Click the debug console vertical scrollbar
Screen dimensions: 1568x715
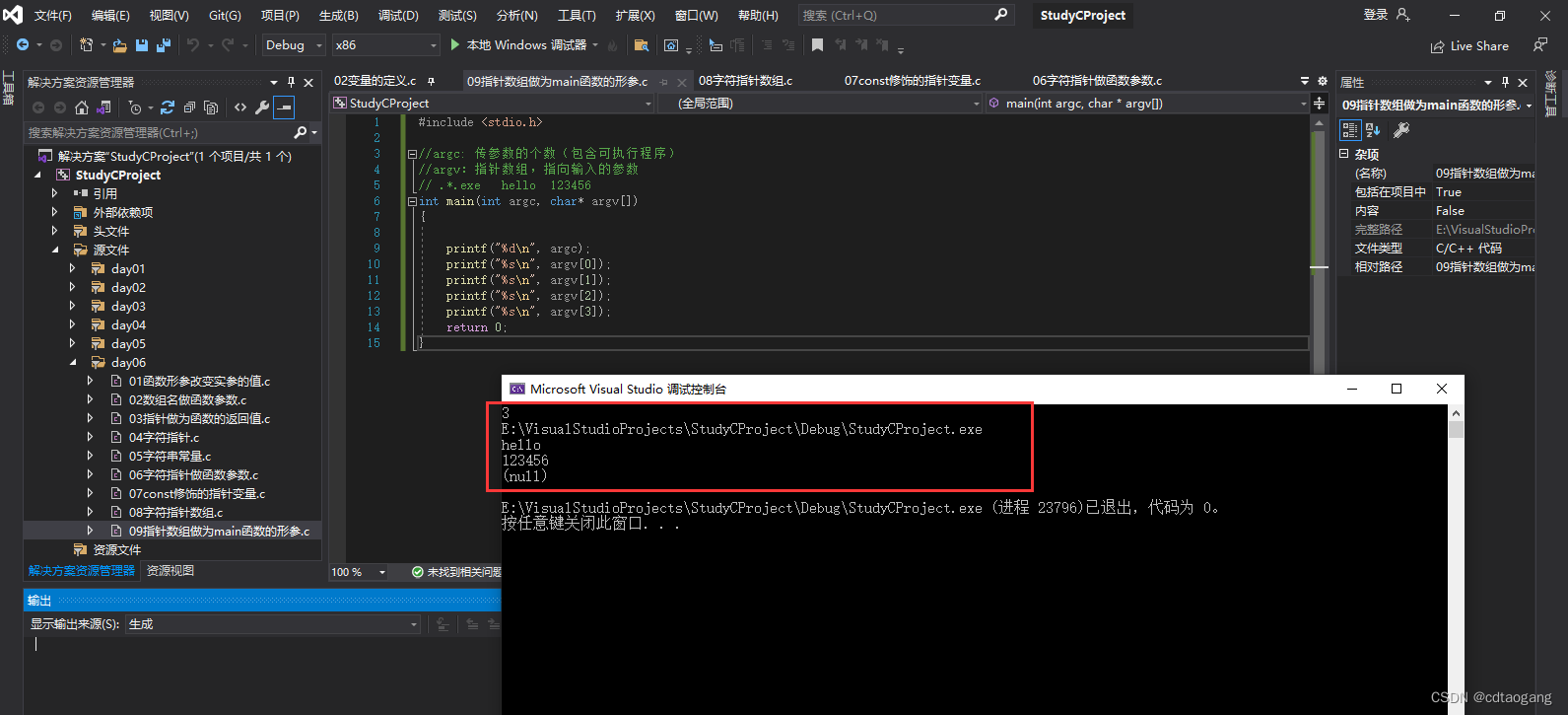(x=1456, y=559)
